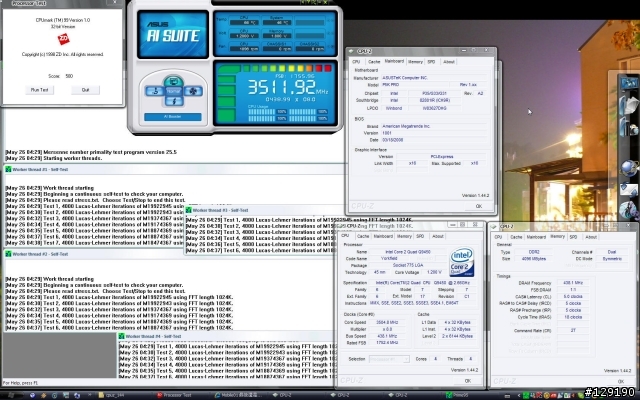Viewport: 640px width, 400px height.
Task: Click the Core Speed value in CPU-Z
Action: [x=387, y=322]
